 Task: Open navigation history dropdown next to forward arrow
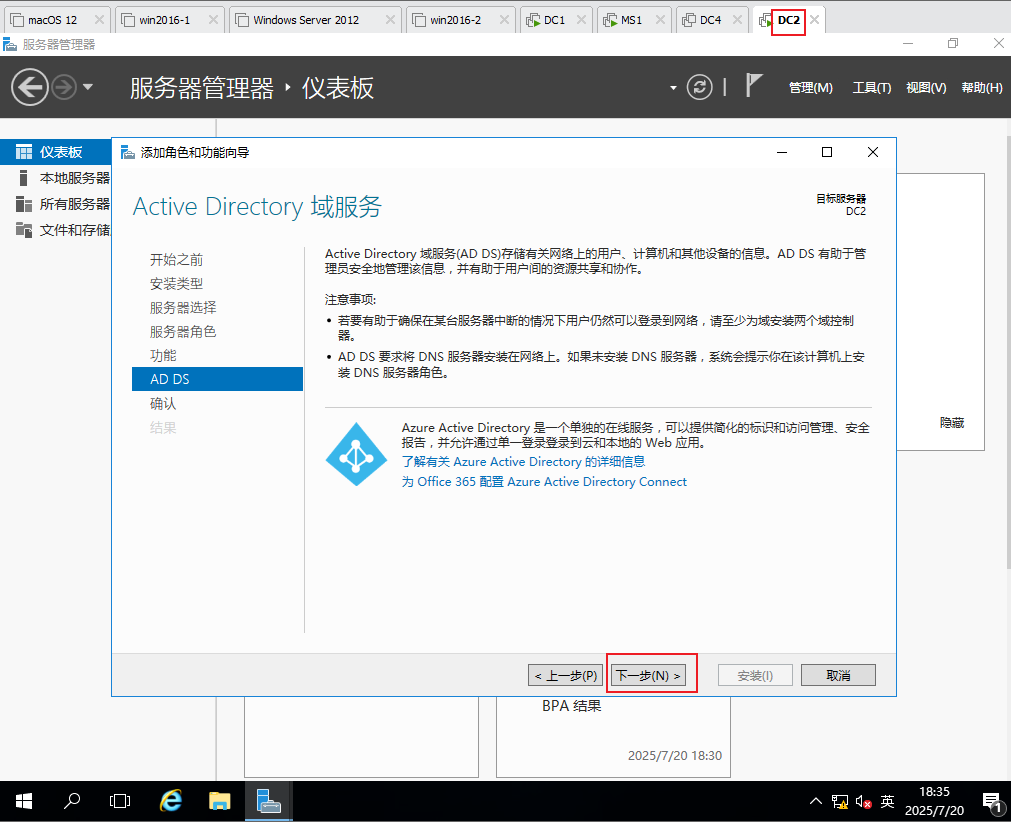click(88, 87)
